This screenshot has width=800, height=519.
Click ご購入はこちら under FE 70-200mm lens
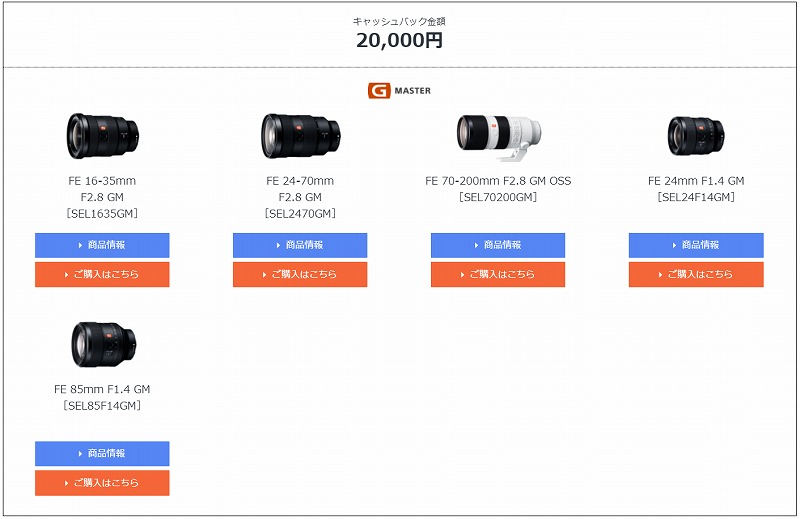click(x=498, y=275)
